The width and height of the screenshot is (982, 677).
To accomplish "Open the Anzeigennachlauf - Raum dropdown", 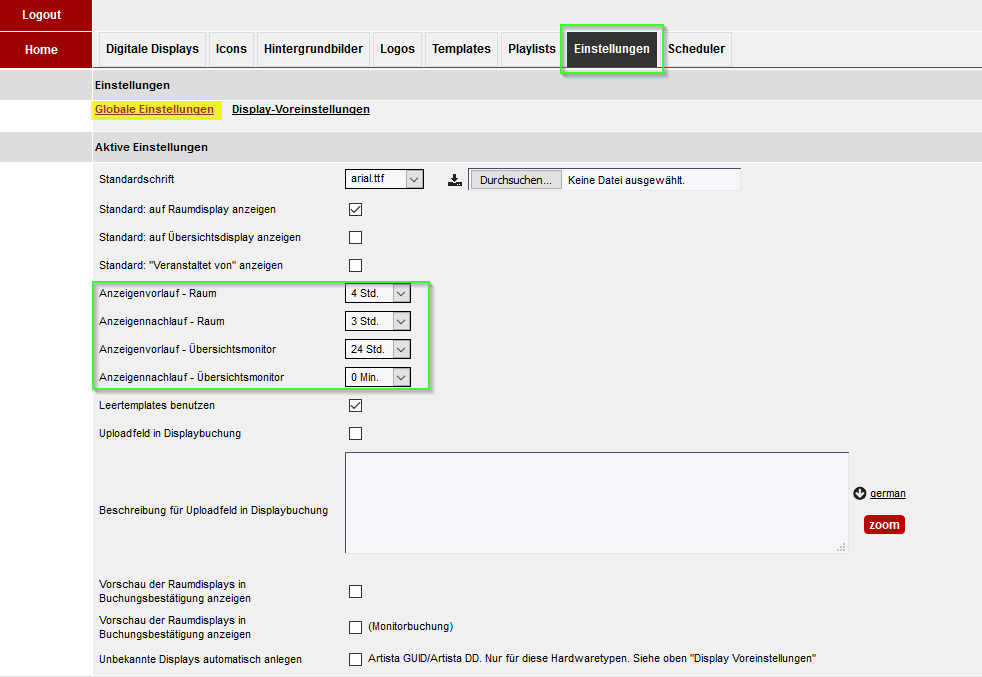I will [378, 321].
